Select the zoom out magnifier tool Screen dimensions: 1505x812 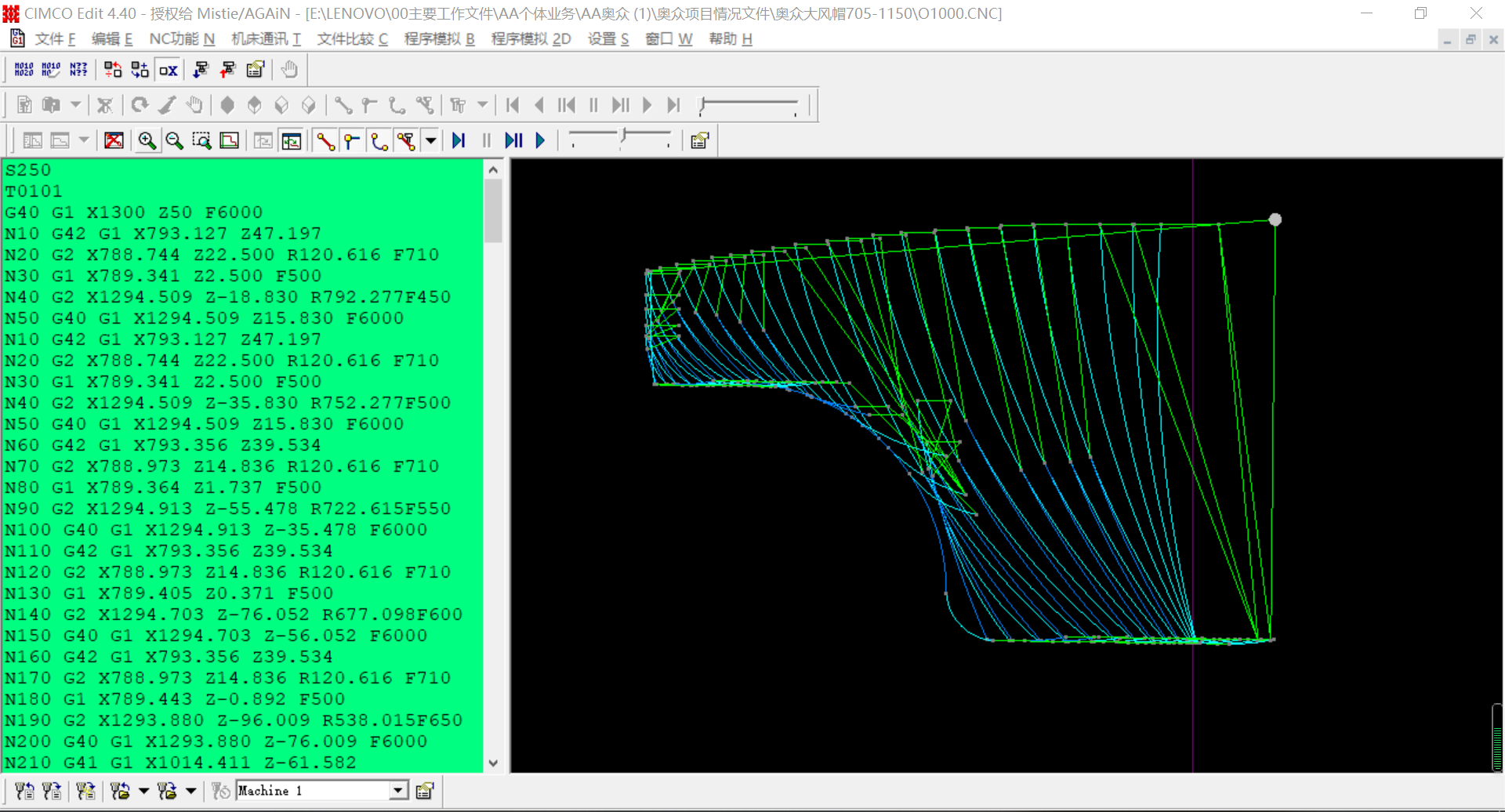(174, 141)
